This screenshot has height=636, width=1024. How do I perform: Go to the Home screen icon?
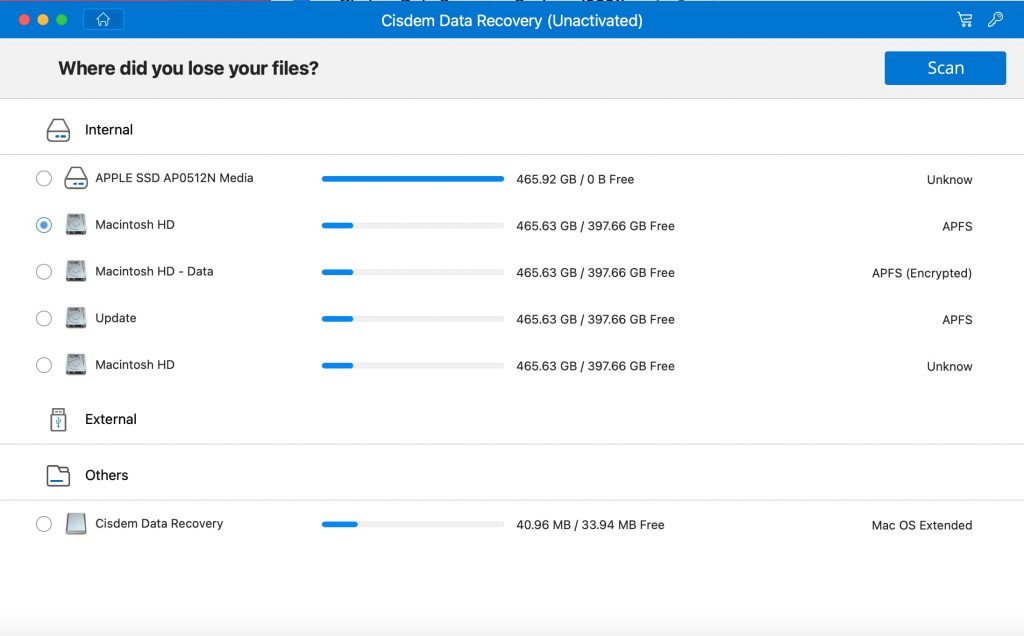103,20
